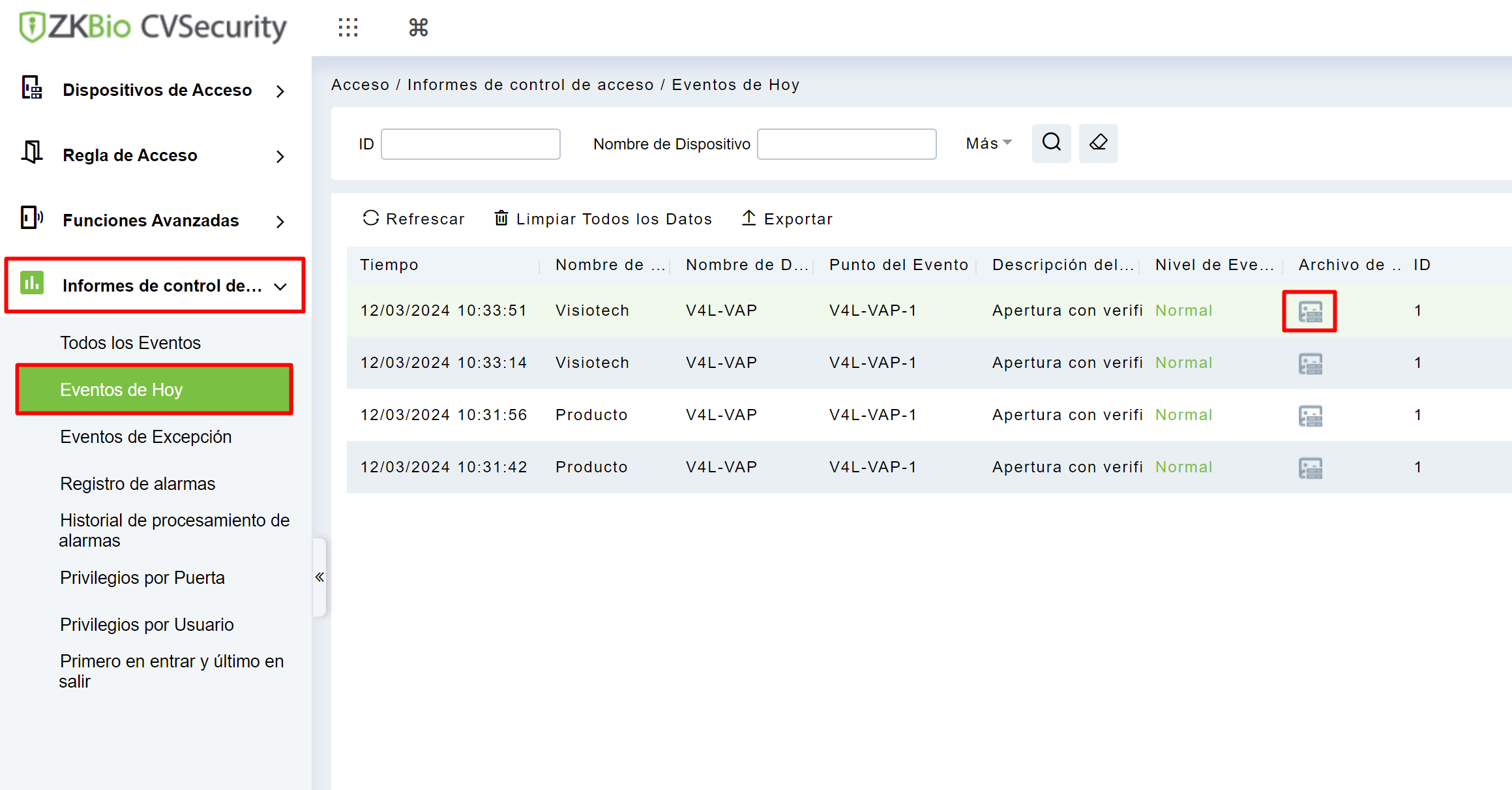Click the Nombre de D... column header
Image resolution: width=1512 pixels, height=790 pixels.
click(747, 265)
